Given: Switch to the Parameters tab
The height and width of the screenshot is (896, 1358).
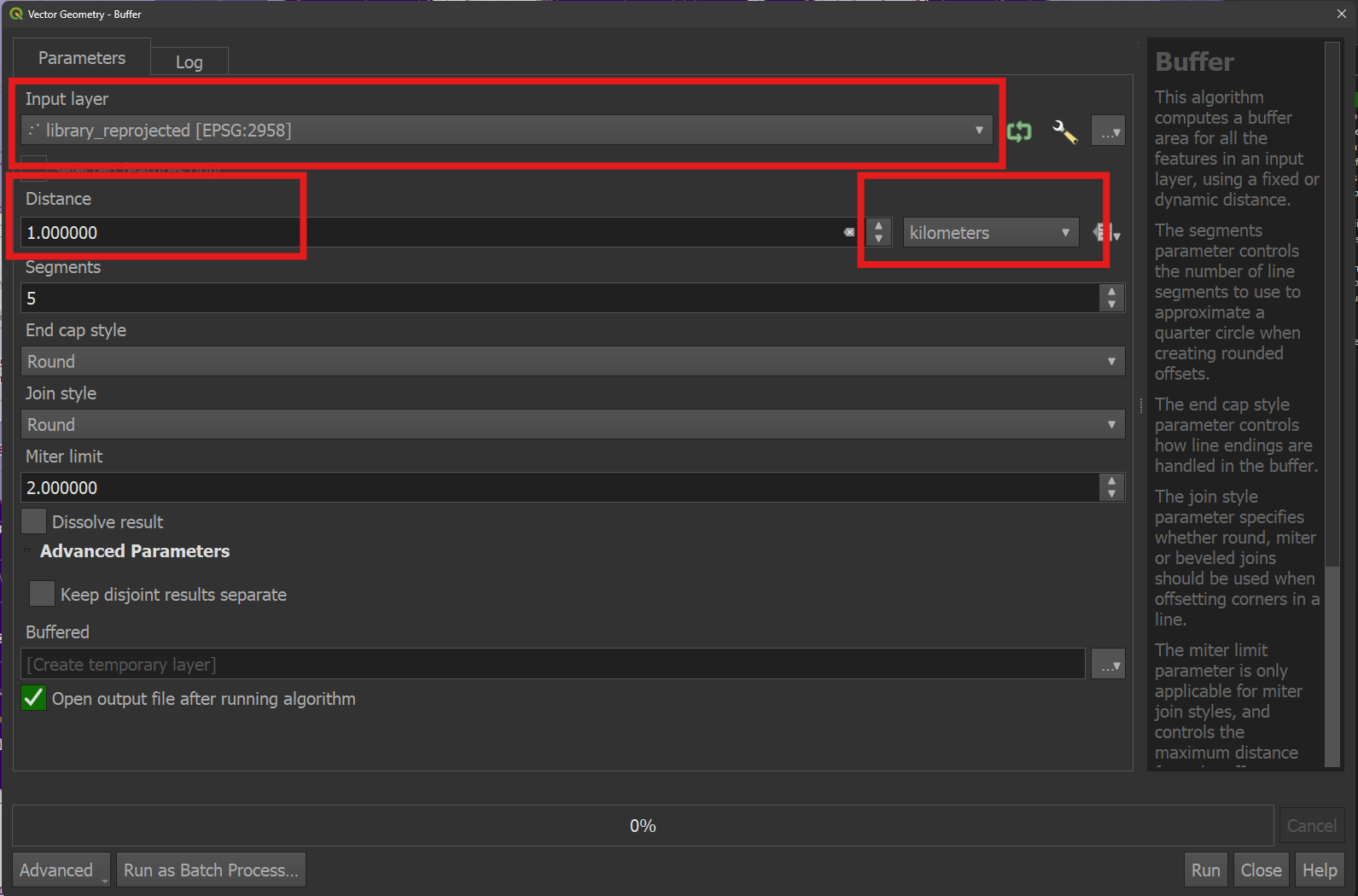Looking at the screenshot, I should tap(82, 58).
